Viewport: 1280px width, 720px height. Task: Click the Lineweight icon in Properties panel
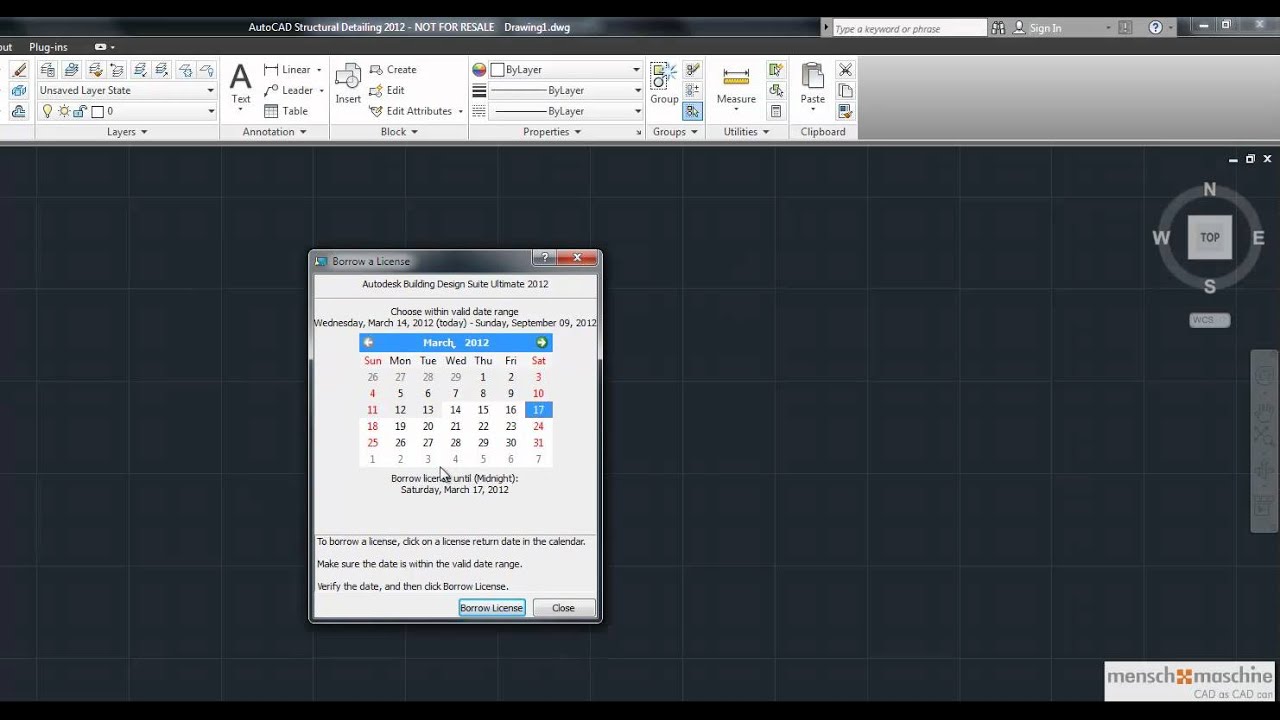point(479,90)
